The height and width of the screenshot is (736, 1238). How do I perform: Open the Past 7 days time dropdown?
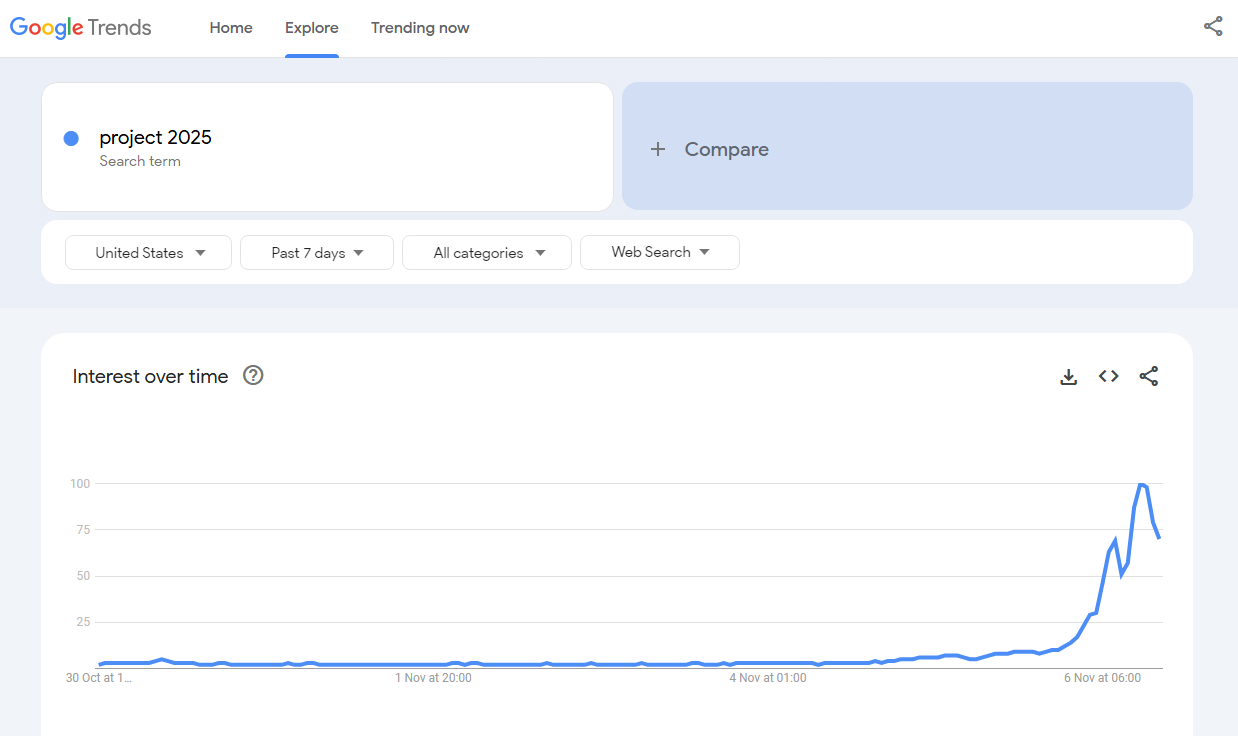click(x=317, y=253)
